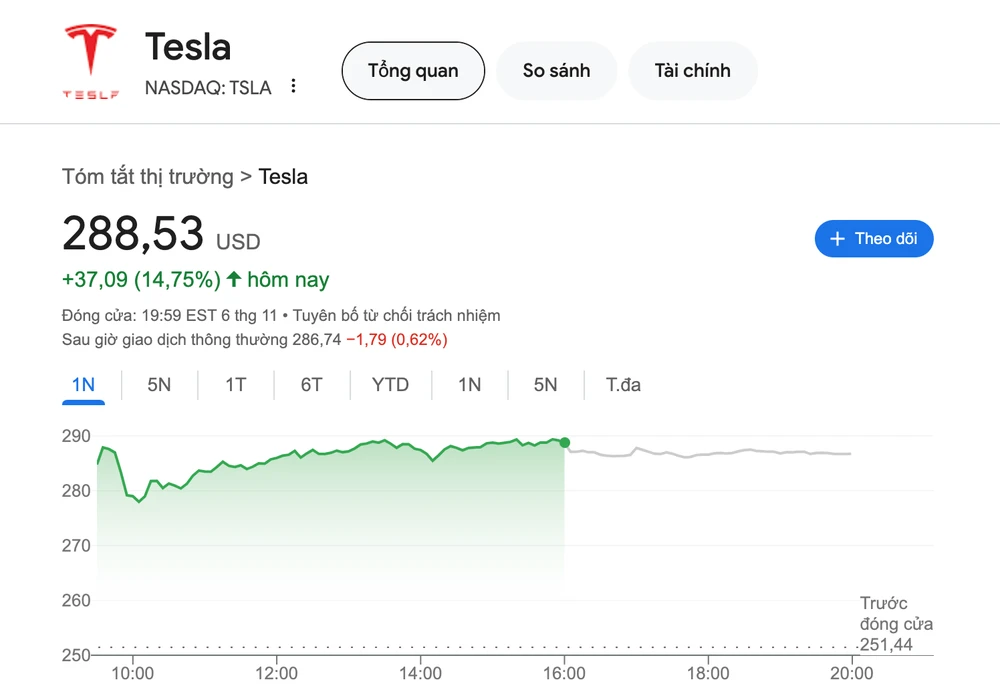
Task: Select the 6T time range
Action: click(311, 384)
